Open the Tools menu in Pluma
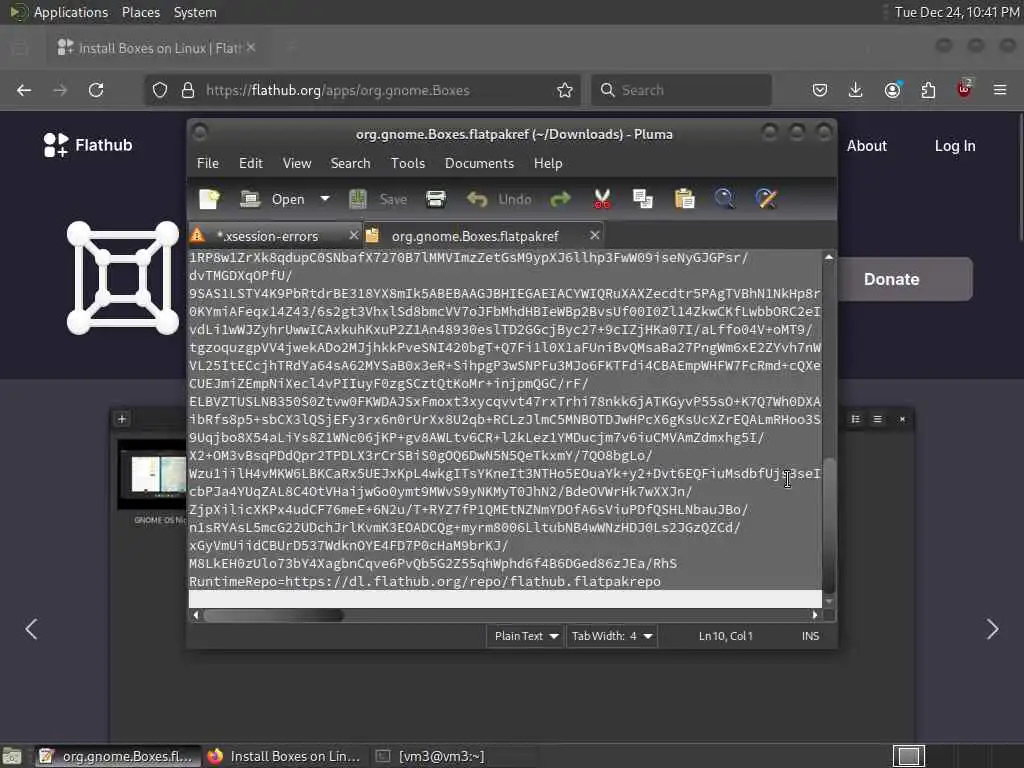This screenshot has width=1024, height=768. click(x=408, y=163)
